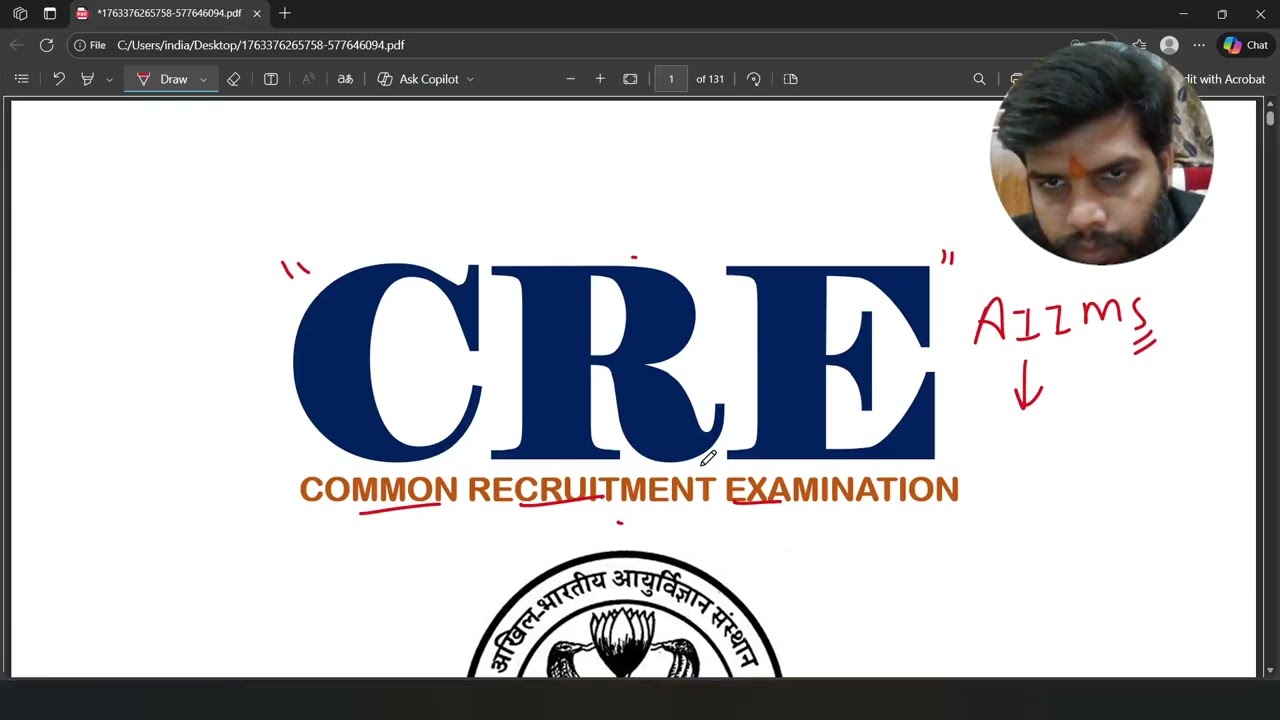Image resolution: width=1280 pixels, height=720 pixels.
Task: Close the PDF browser tab
Action: click(x=257, y=14)
